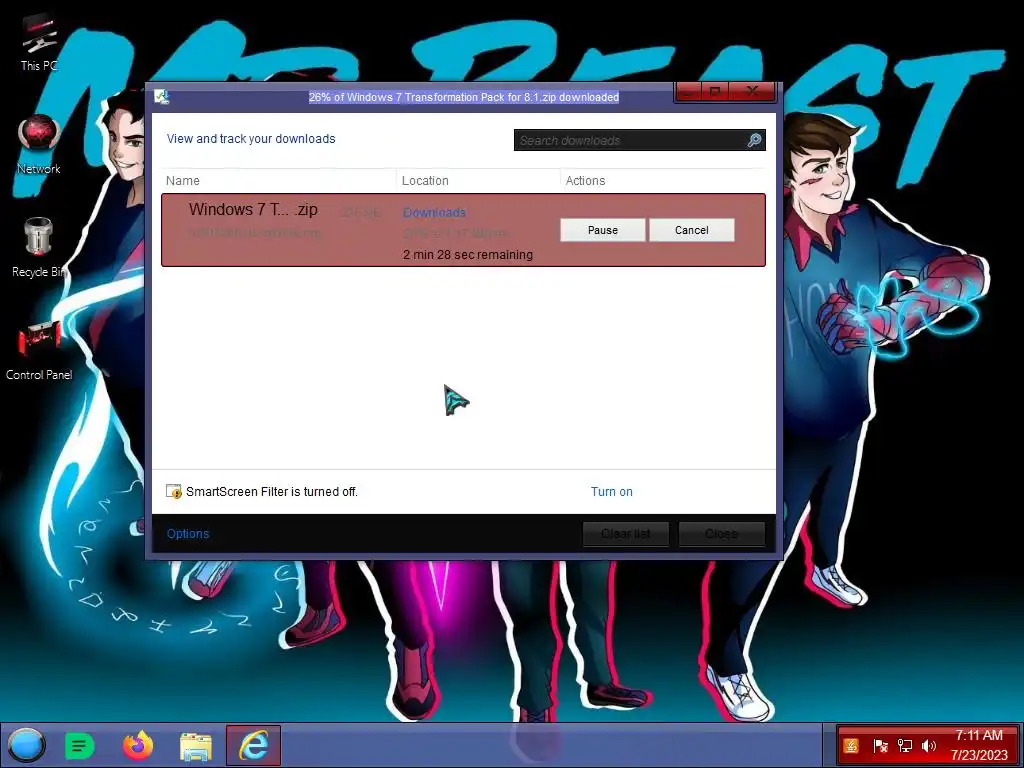The height and width of the screenshot is (768, 1024).
Task: Open the Downloads location link
Action: tap(434, 212)
